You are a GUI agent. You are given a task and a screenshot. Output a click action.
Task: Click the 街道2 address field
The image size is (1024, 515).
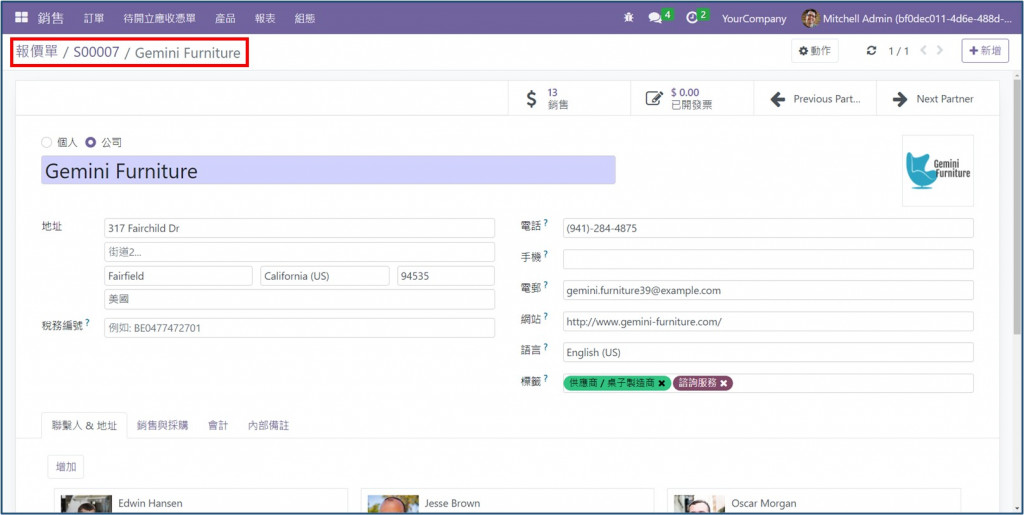click(x=299, y=252)
